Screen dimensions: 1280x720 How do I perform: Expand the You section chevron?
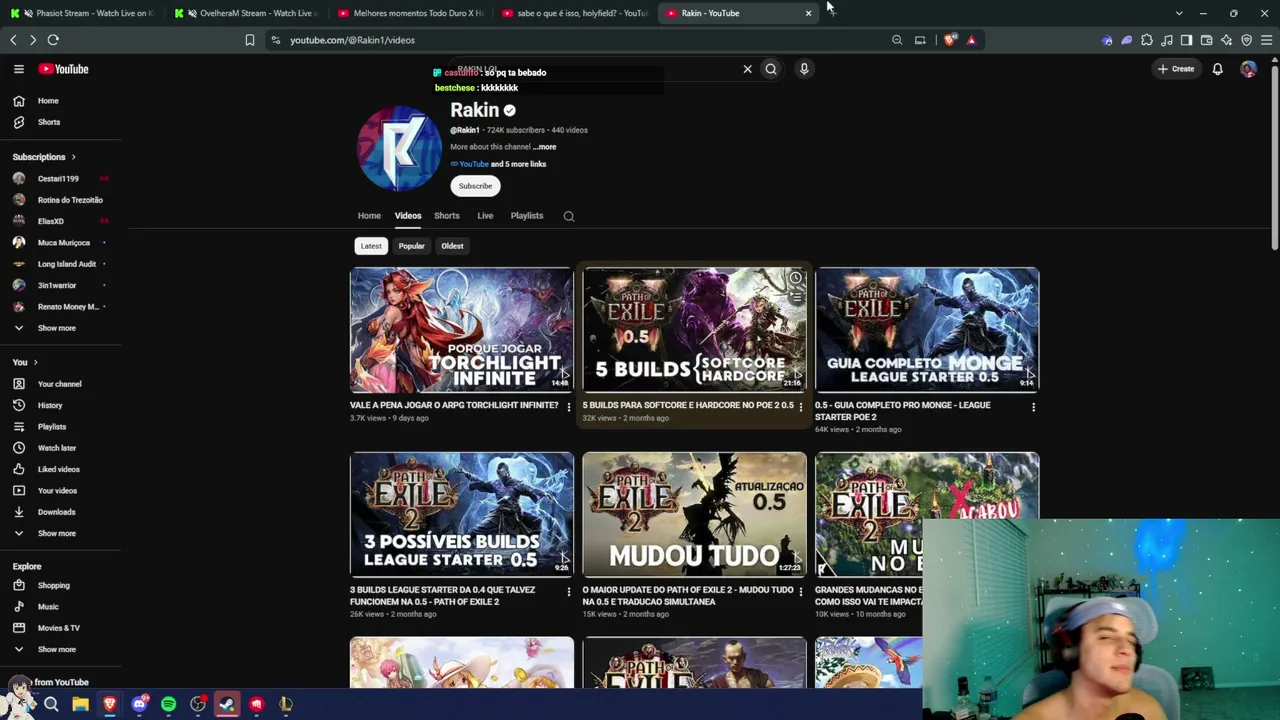pos(35,362)
